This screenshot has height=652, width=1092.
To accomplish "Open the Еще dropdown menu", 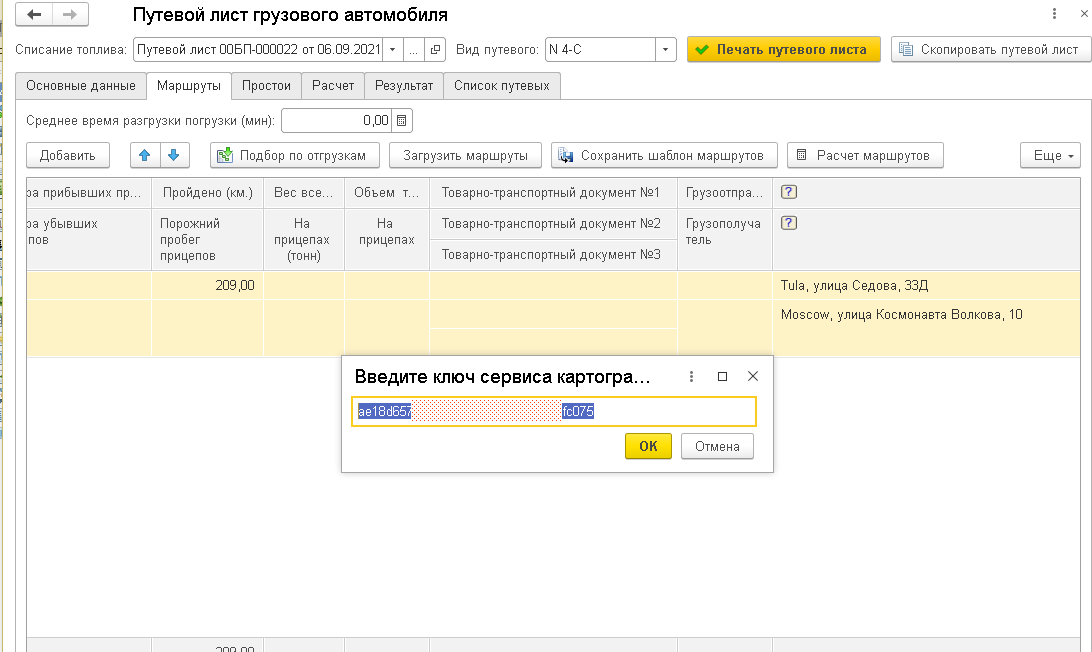I will [x=1050, y=155].
